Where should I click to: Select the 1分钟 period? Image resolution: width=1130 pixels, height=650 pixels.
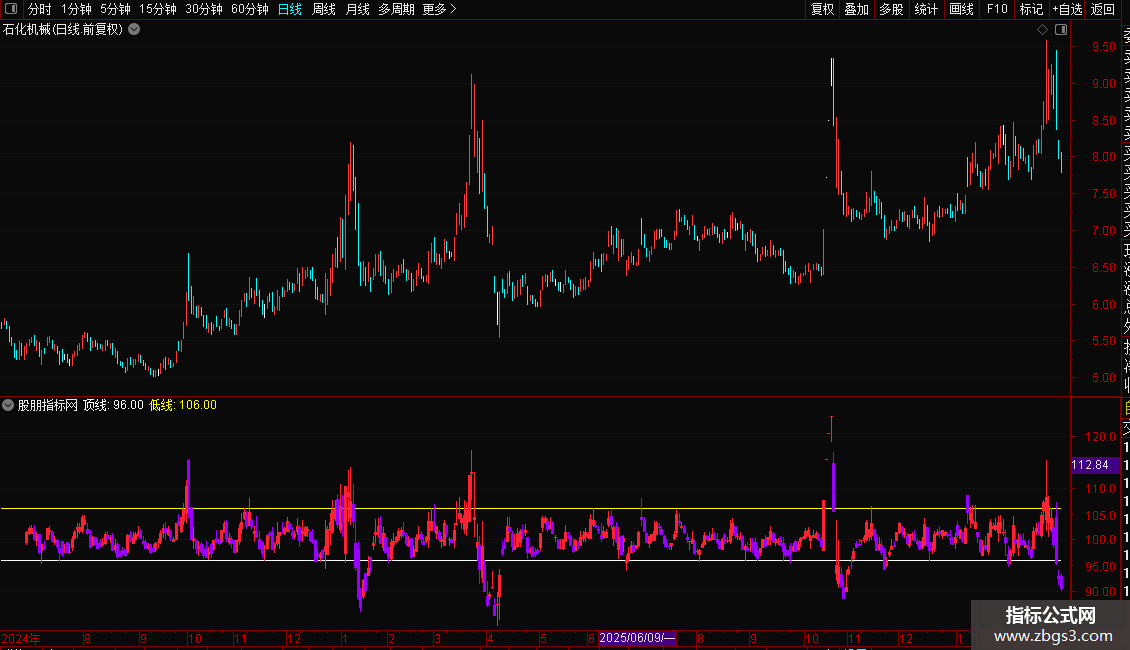[x=76, y=9]
